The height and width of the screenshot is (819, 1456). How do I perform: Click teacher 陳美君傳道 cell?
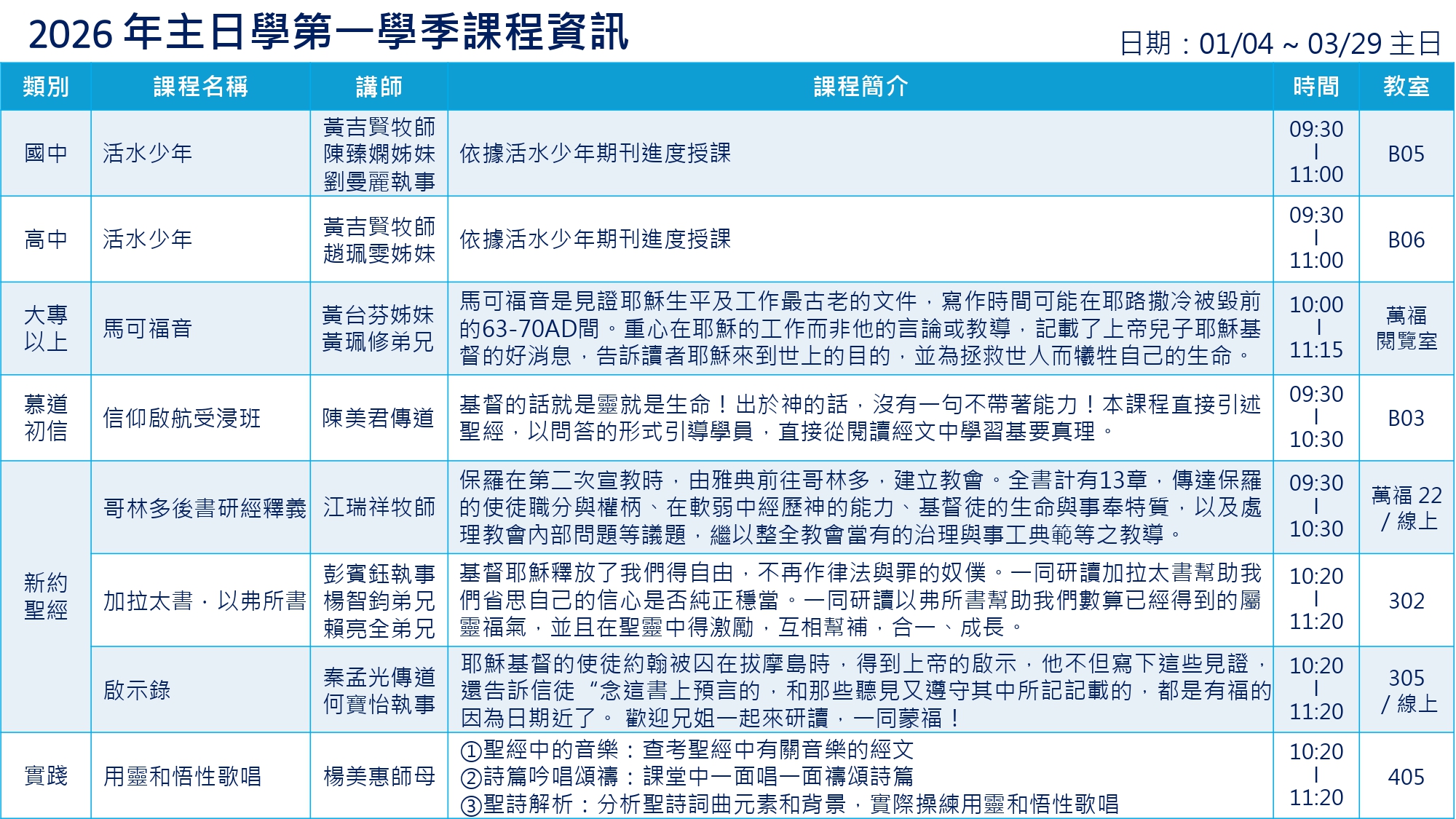coord(379,418)
